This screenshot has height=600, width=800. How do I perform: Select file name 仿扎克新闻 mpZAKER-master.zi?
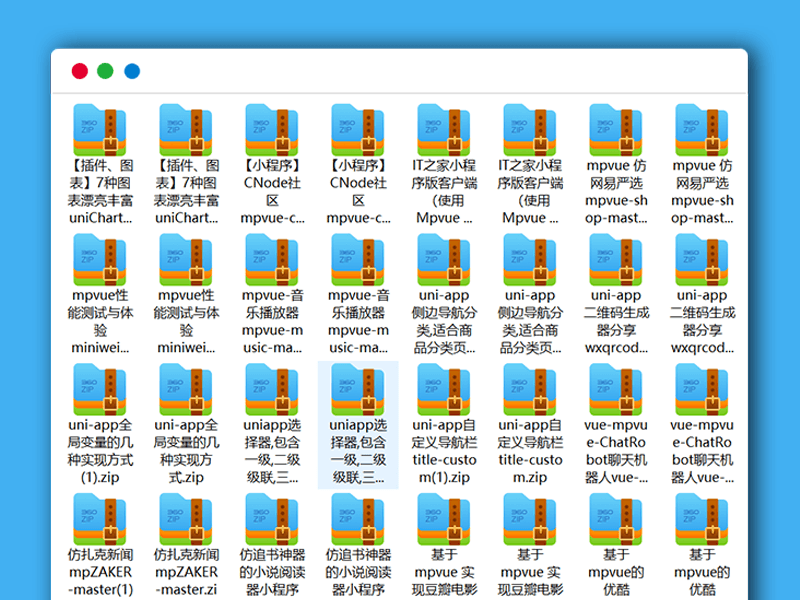[x=186, y=572]
